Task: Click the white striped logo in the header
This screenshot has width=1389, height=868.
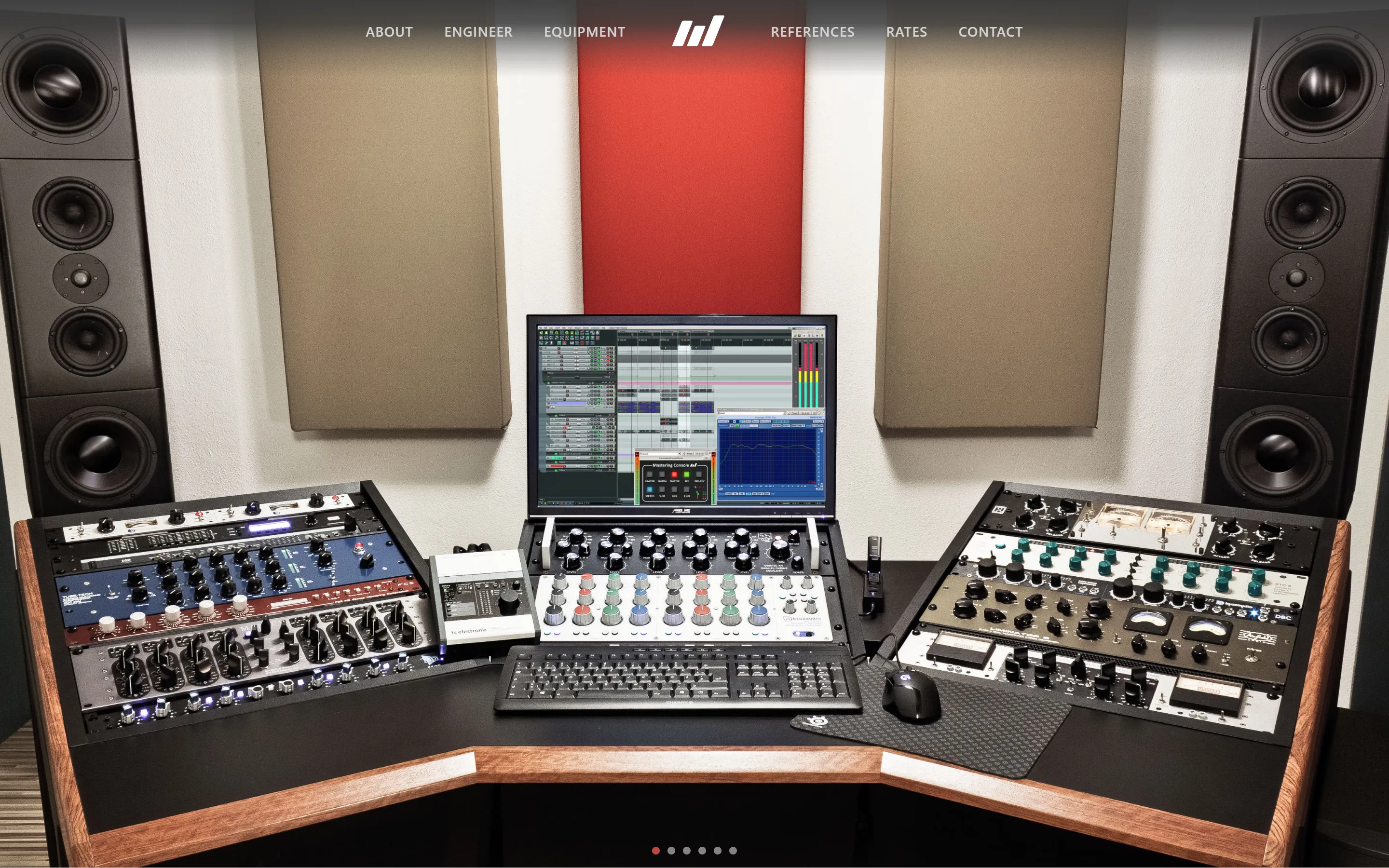Action: 698,31
